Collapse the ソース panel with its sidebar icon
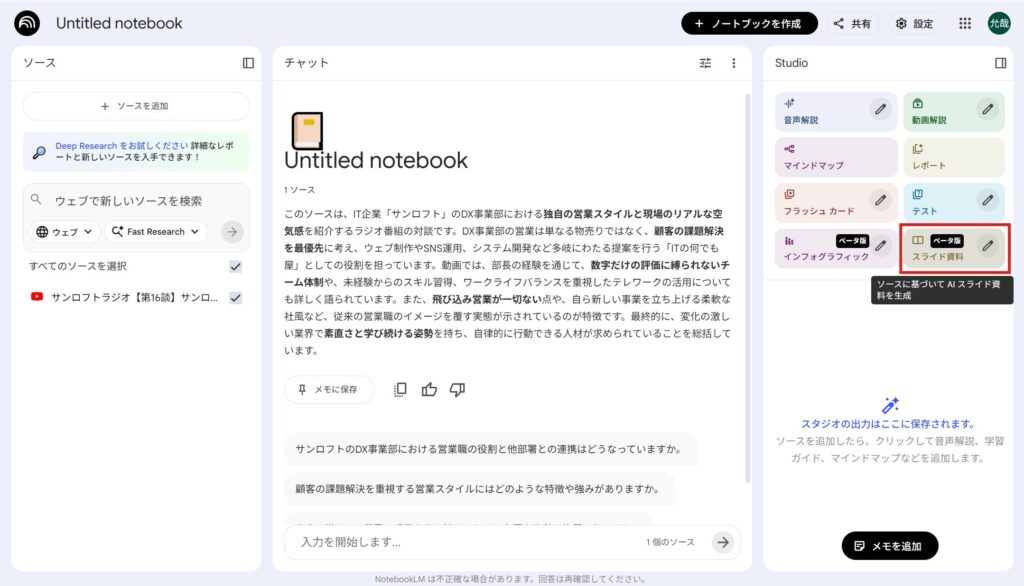The image size is (1024, 586). click(248, 63)
